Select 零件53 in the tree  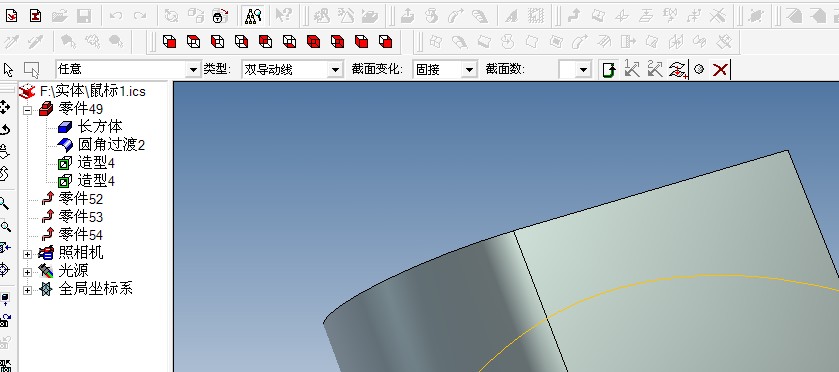pos(80,217)
